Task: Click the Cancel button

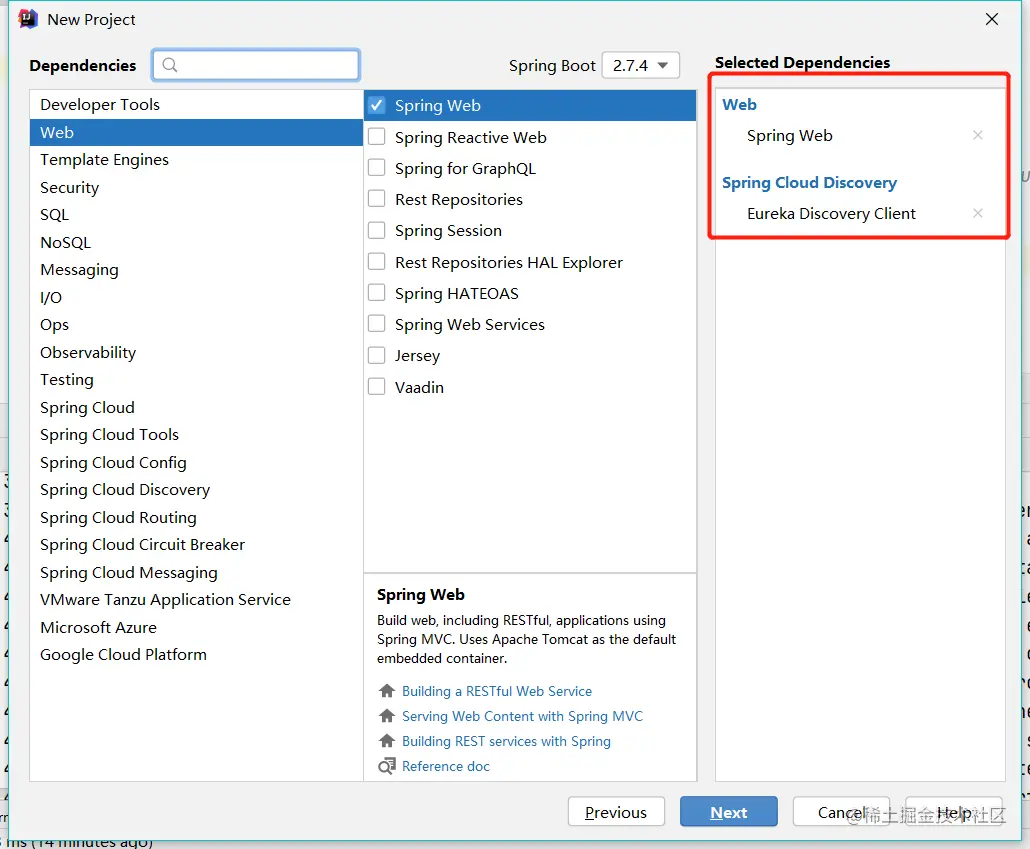Action: [841, 812]
